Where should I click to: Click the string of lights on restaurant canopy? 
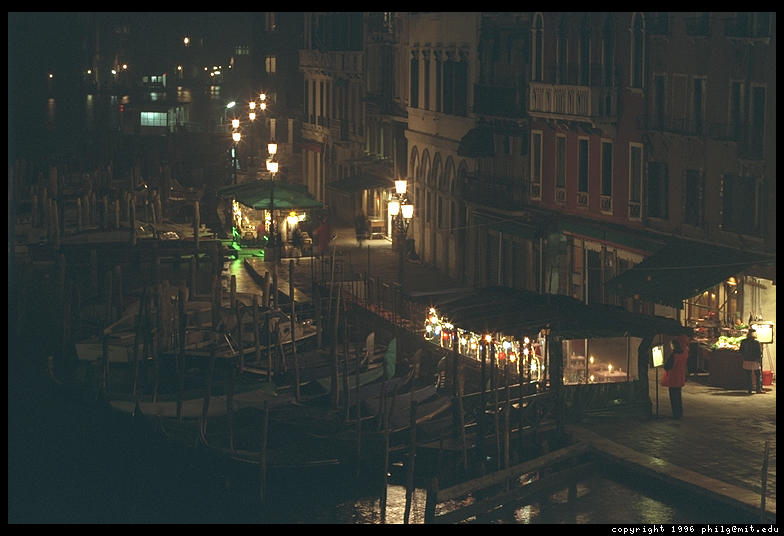(480, 343)
